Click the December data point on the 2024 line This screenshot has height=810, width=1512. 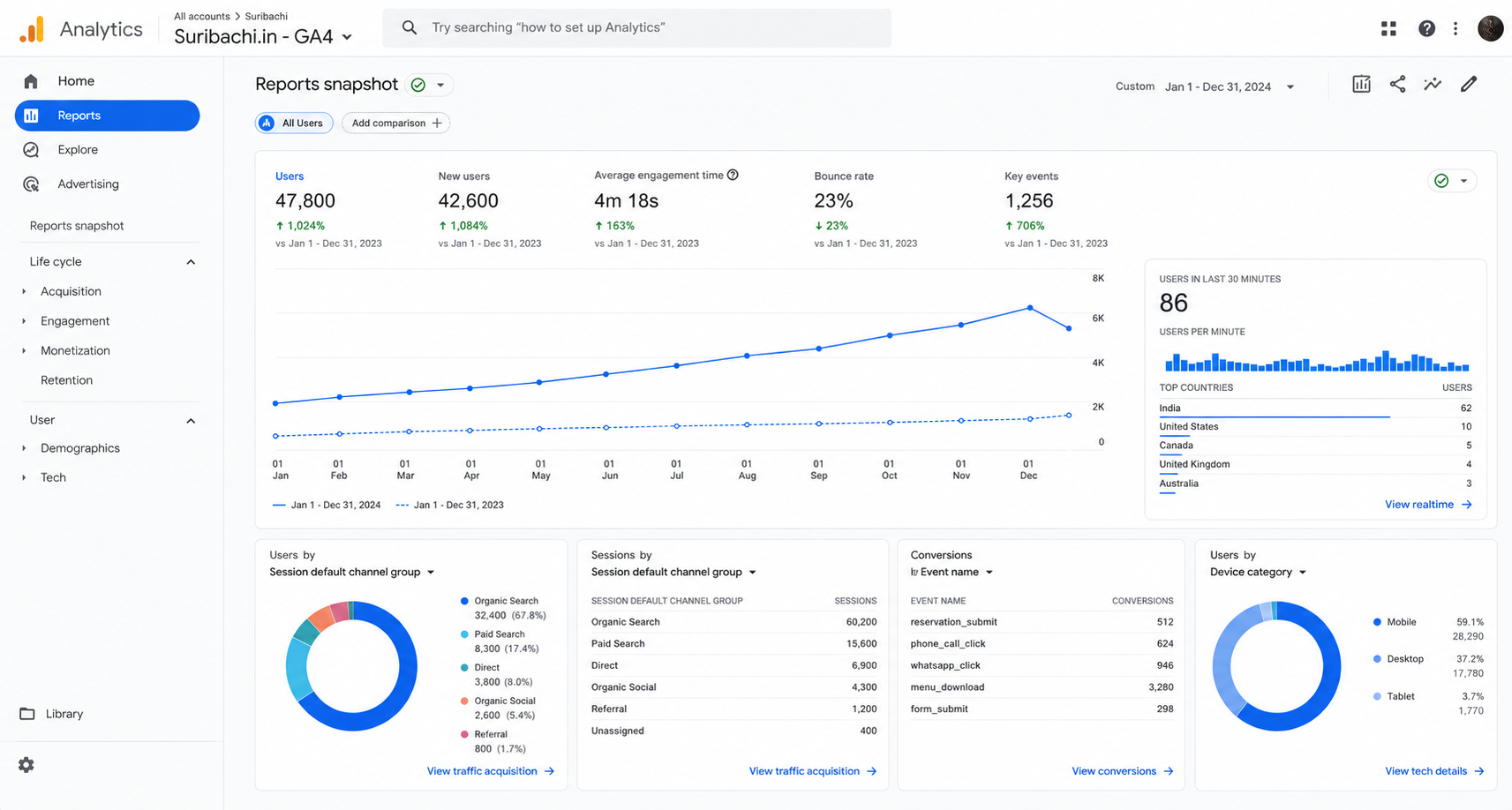point(1030,308)
